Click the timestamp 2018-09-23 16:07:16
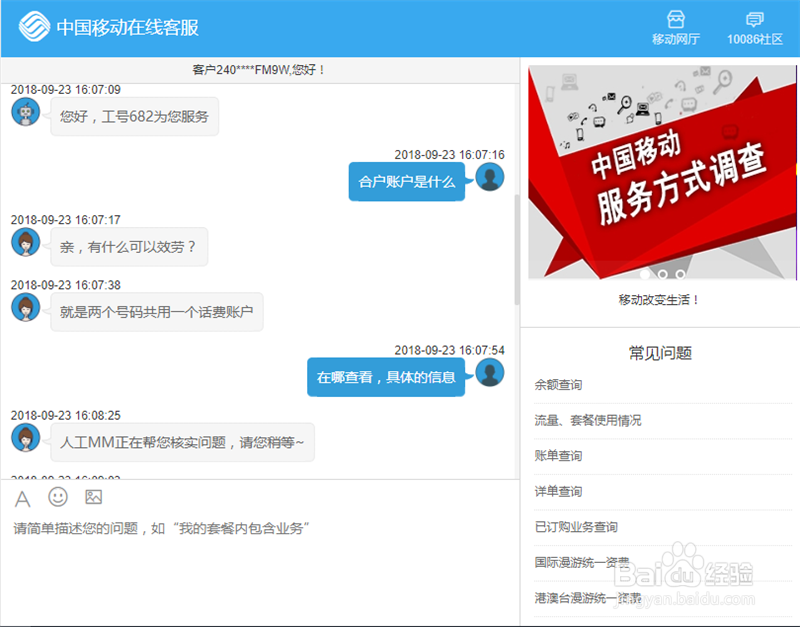 [449, 155]
